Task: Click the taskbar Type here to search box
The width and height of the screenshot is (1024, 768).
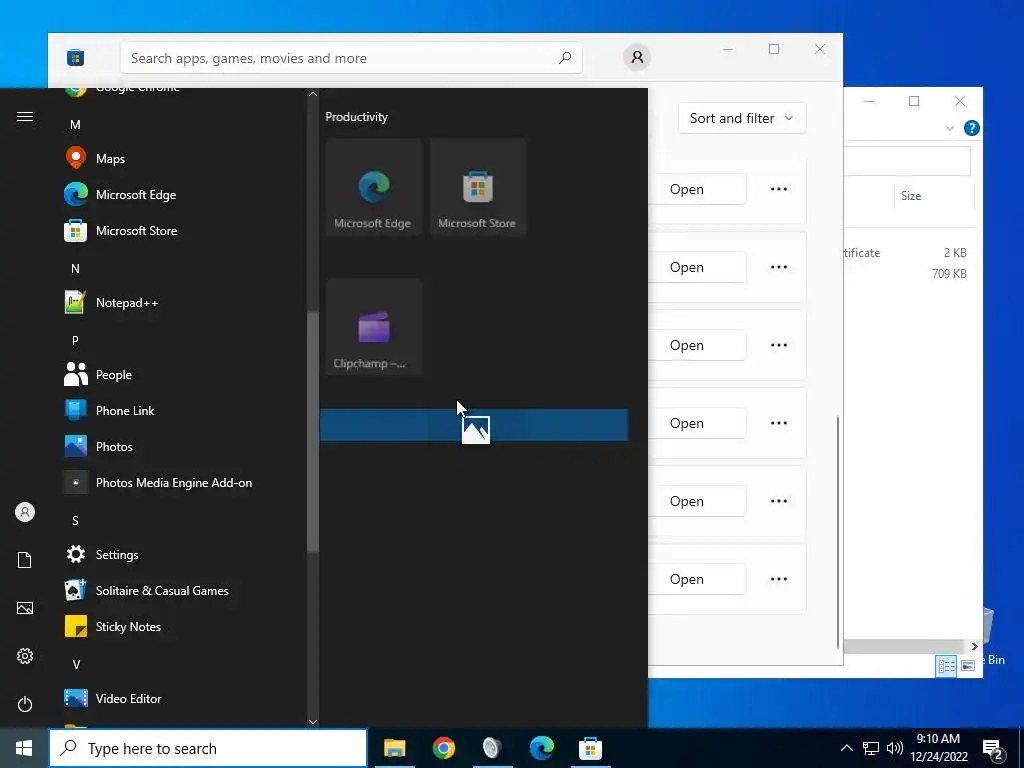Action: 208,748
